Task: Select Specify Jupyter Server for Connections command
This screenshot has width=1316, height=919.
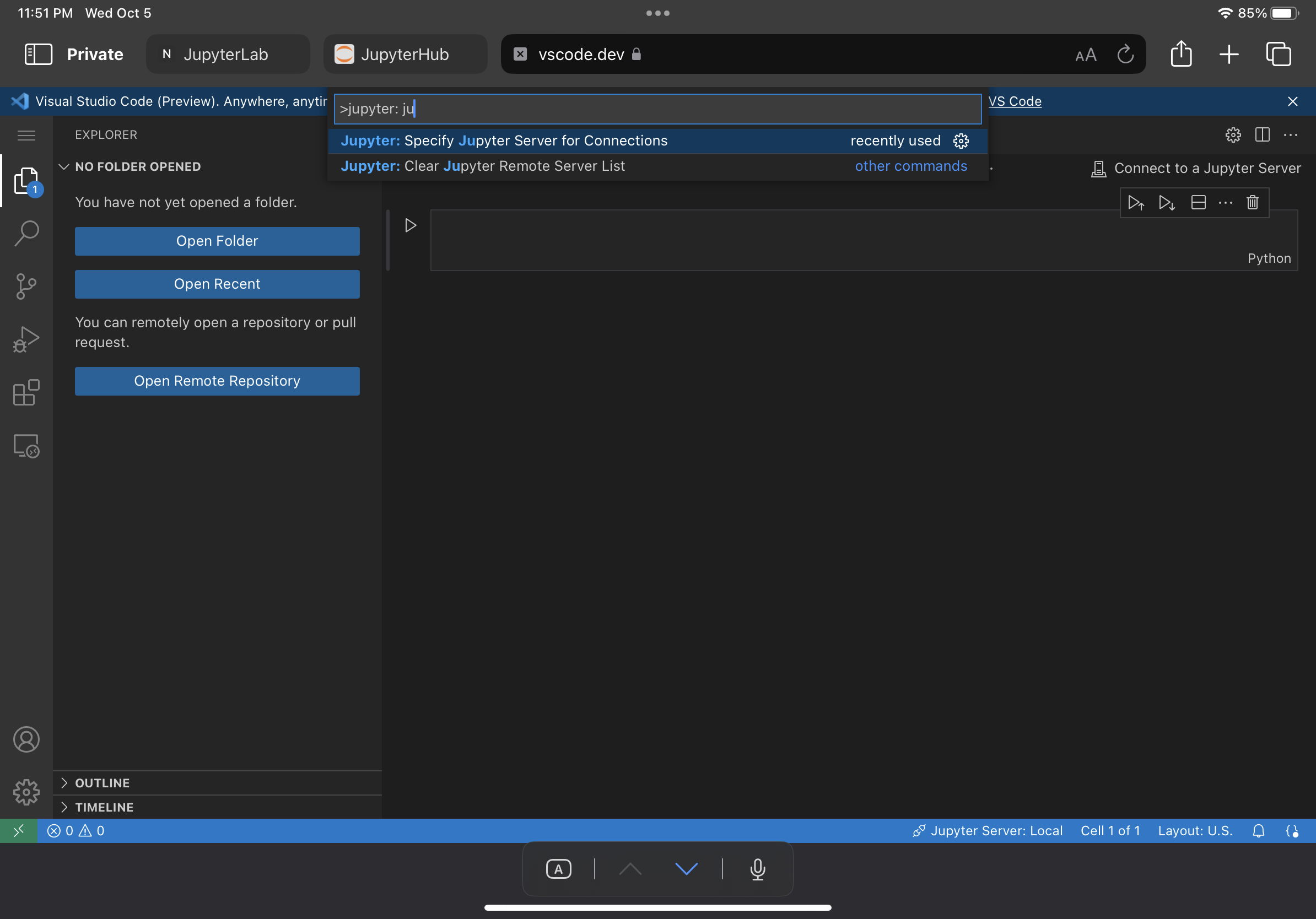Action: [657, 141]
